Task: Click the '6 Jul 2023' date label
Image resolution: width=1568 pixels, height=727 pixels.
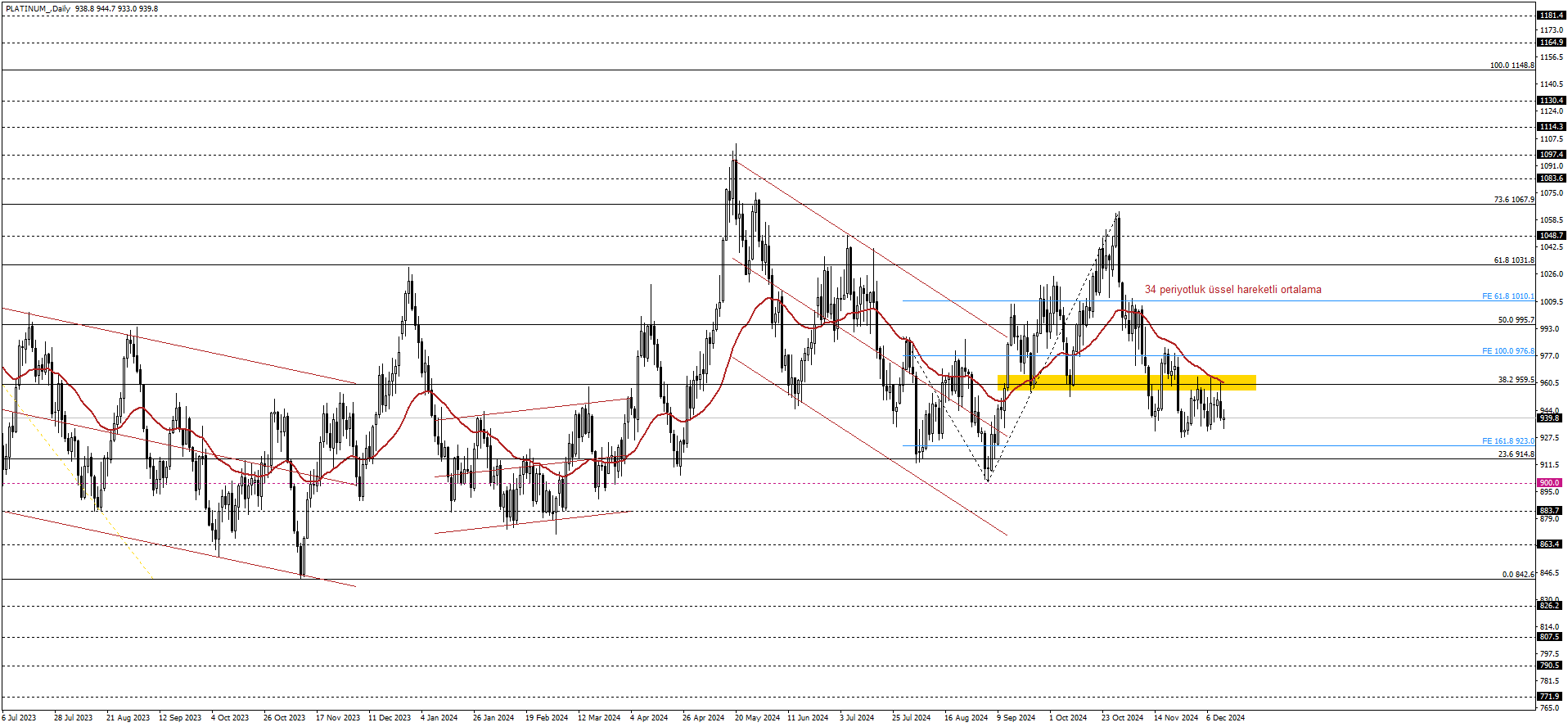Action: [19, 718]
